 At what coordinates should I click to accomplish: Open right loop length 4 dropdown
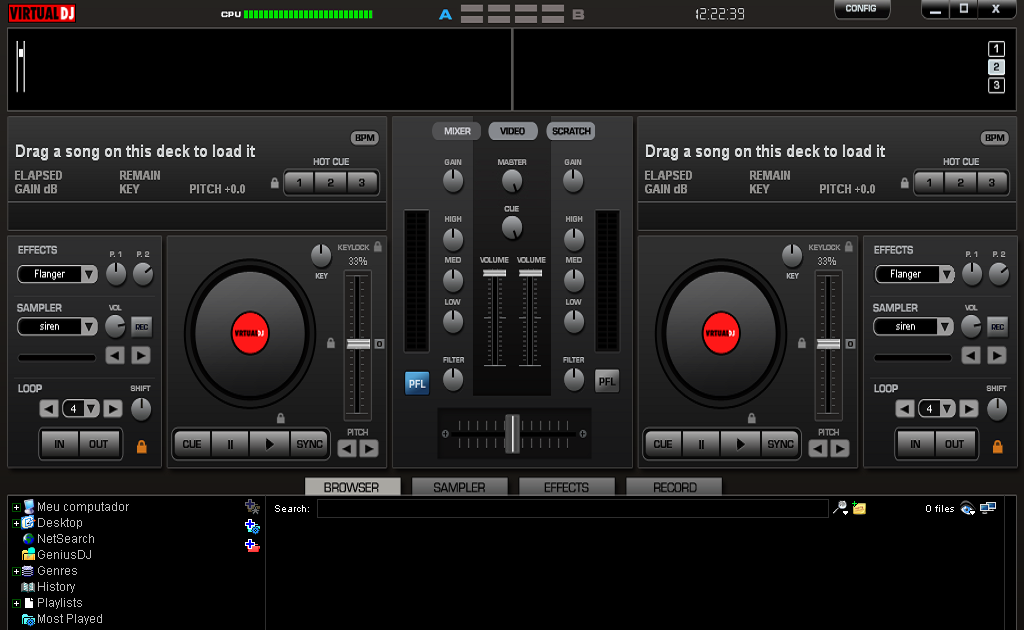pos(947,409)
